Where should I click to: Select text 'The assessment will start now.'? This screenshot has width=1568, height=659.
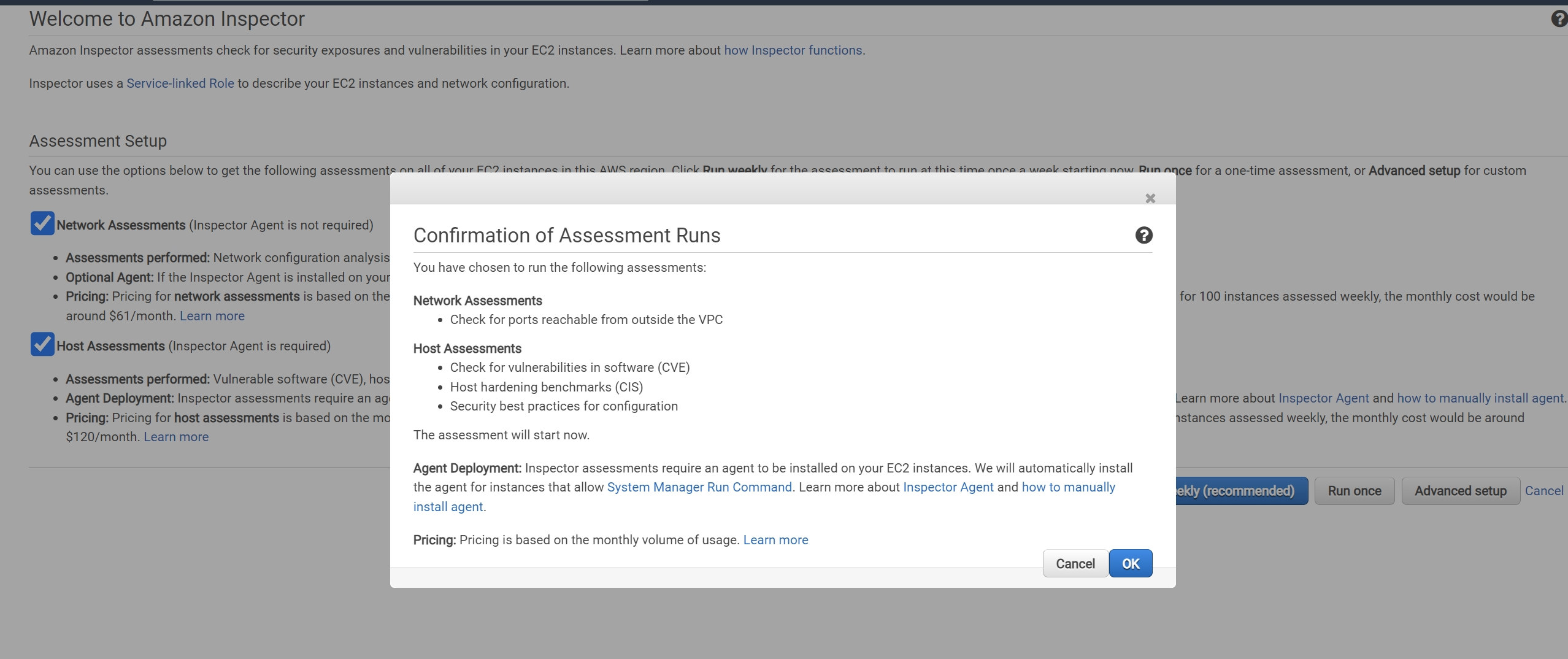501,435
